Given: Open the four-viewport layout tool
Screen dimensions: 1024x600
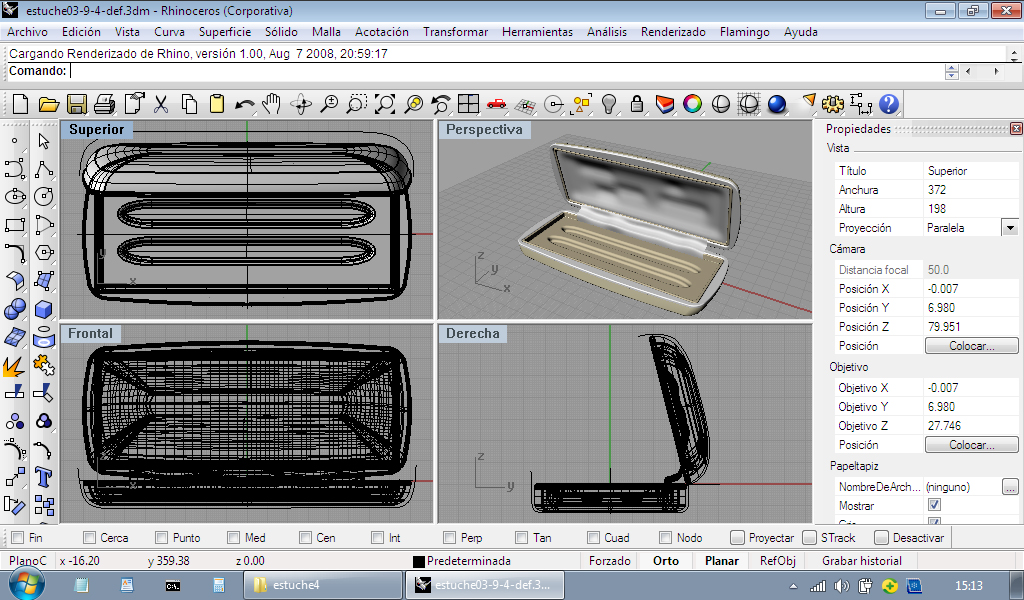Looking at the screenshot, I should pos(468,104).
